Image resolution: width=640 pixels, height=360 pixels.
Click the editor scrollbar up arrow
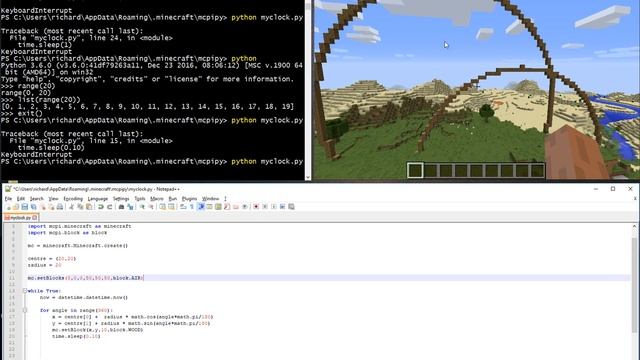click(x=635, y=226)
